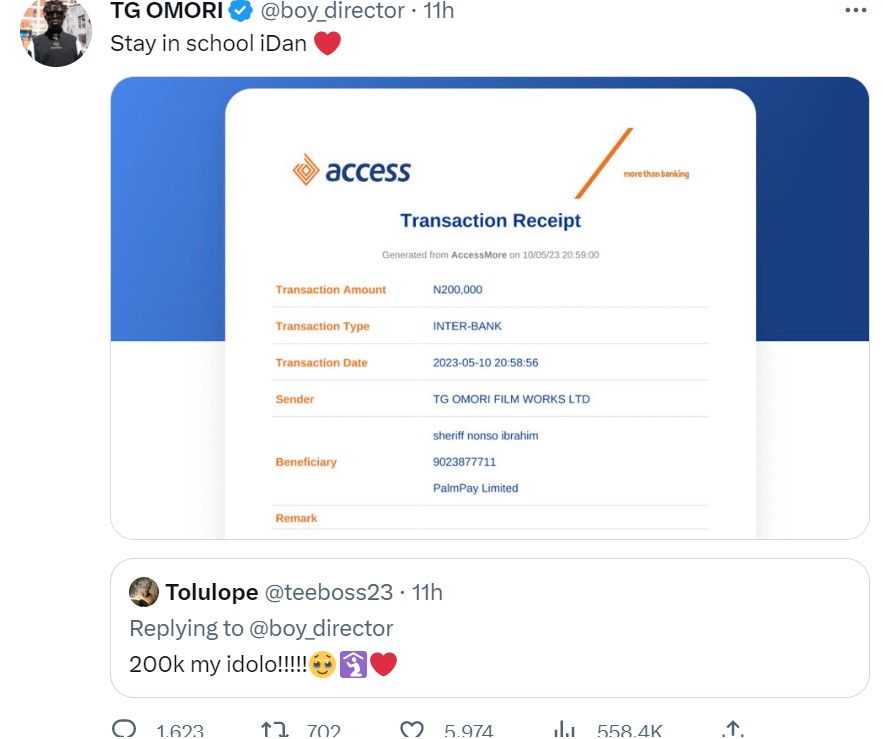Viewport: 883px width, 739px height.
Task: Open the tweet's three-dot more menu
Action: click(x=855, y=10)
